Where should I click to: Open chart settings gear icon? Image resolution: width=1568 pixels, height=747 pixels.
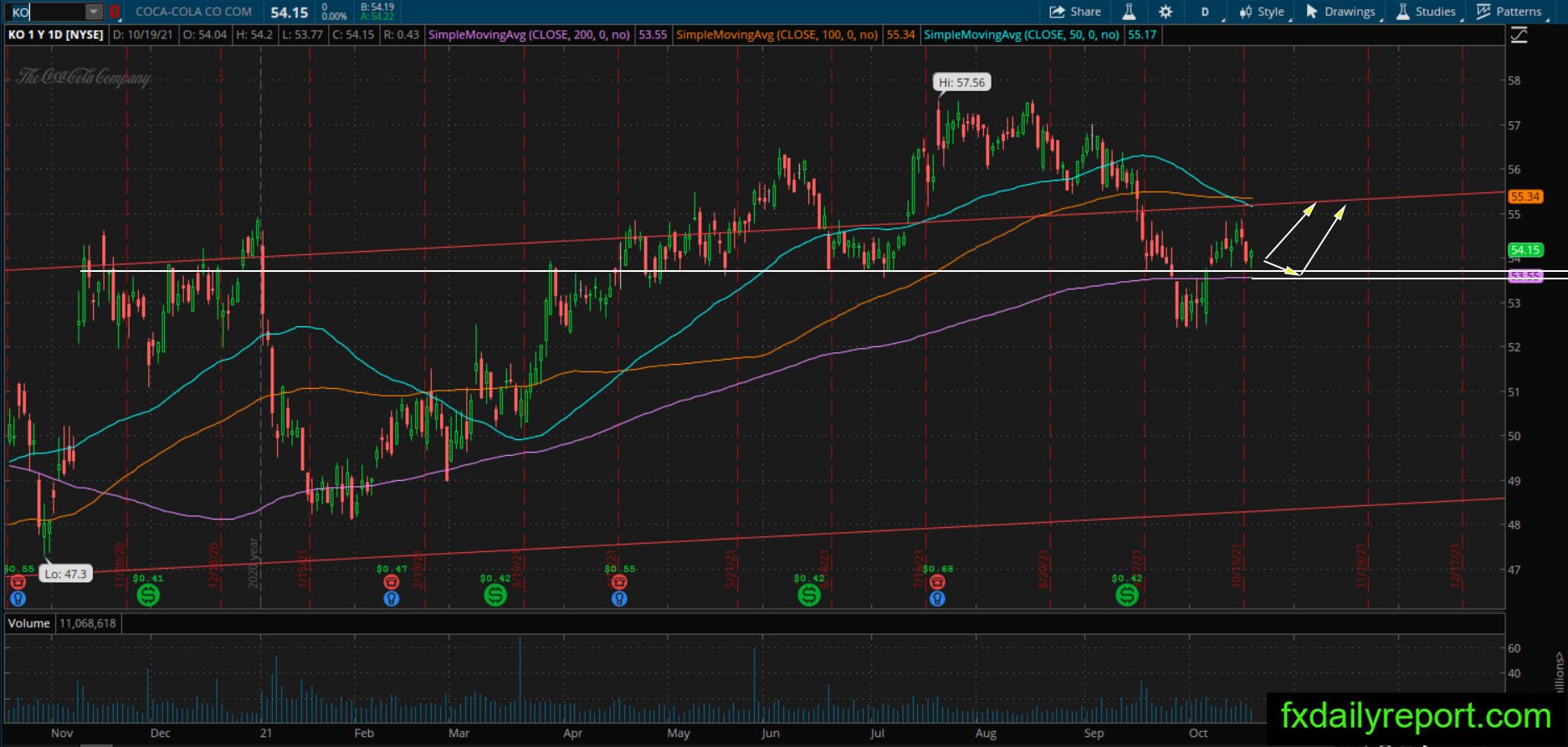coord(1166,12)
